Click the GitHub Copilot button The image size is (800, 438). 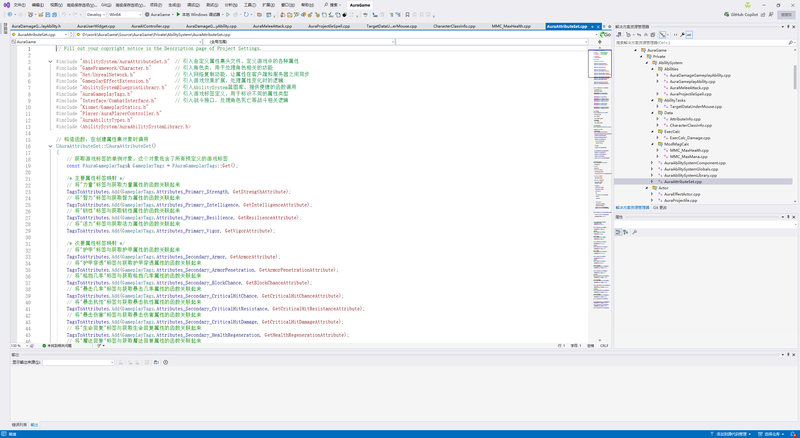click(743, 15)
